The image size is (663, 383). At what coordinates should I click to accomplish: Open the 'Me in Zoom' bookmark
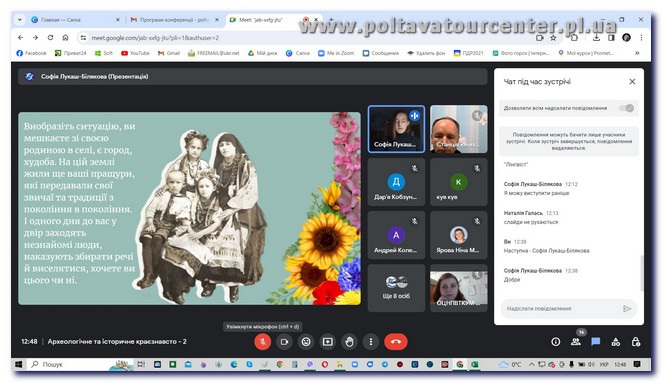click(x=336, y=53)
